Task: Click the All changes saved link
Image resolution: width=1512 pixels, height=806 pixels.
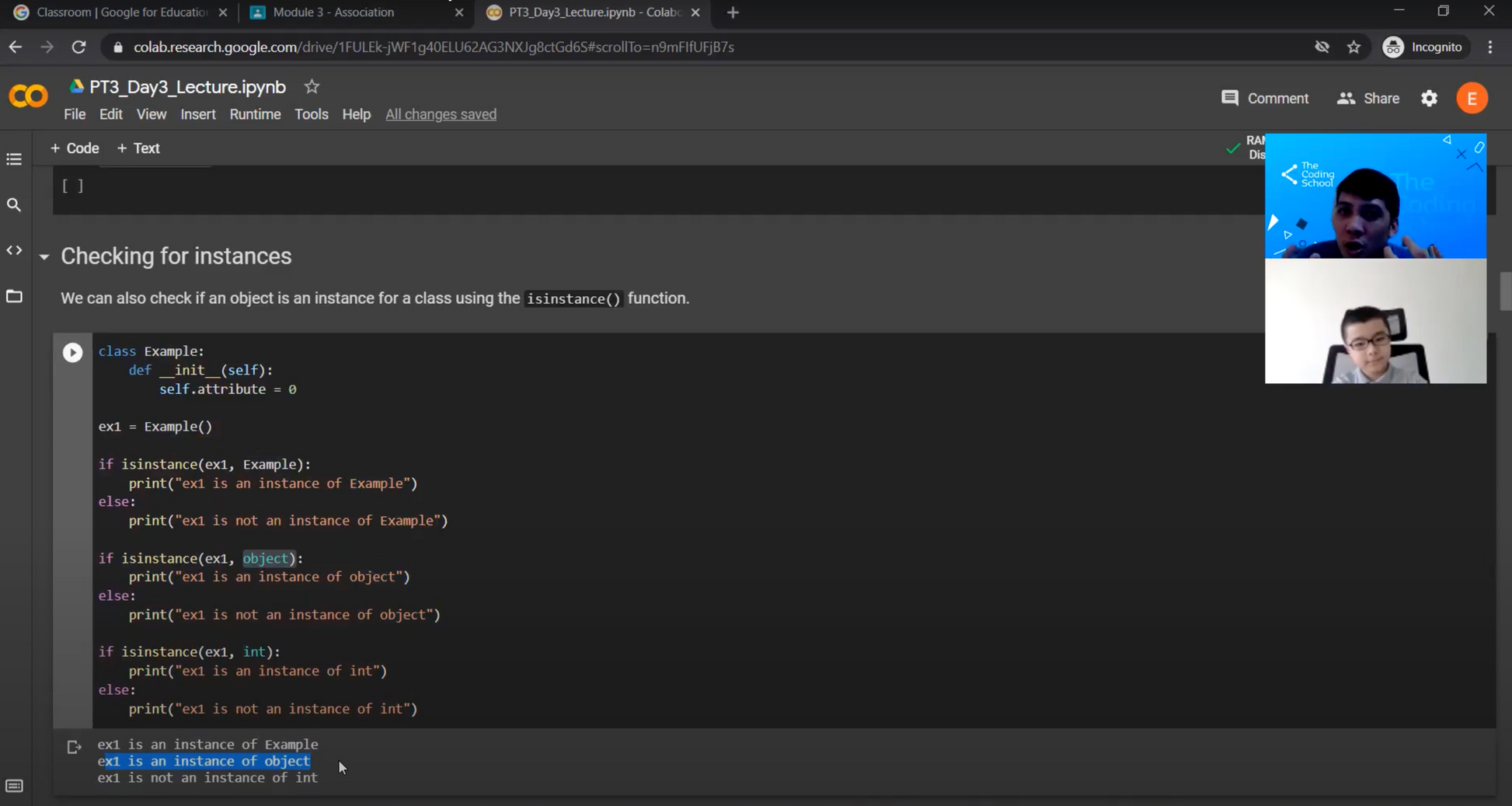Action: [441, 114]
